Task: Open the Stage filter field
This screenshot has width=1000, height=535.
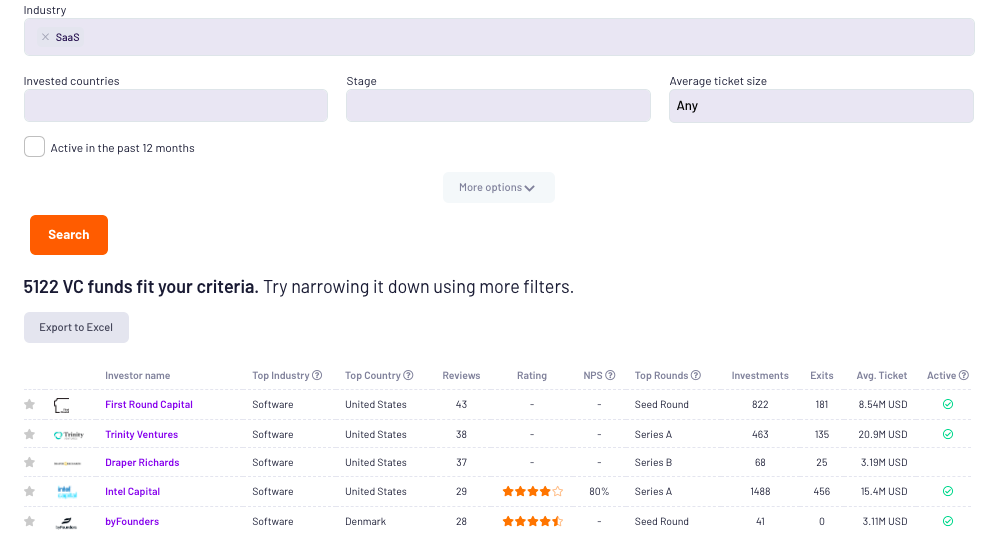Action: click(x=498, y=105)
